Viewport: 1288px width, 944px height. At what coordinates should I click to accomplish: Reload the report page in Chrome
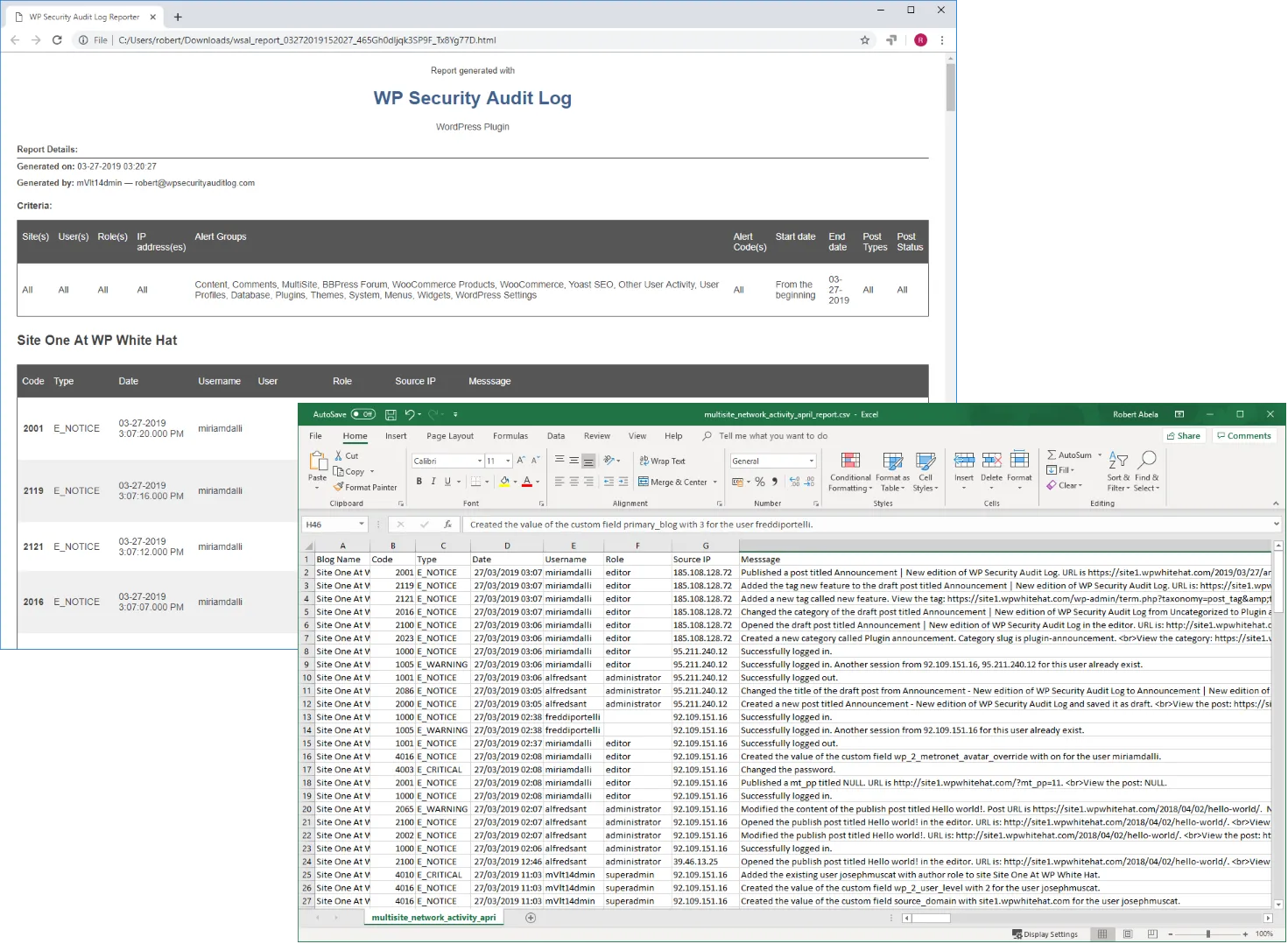click(x=57, y=40)
